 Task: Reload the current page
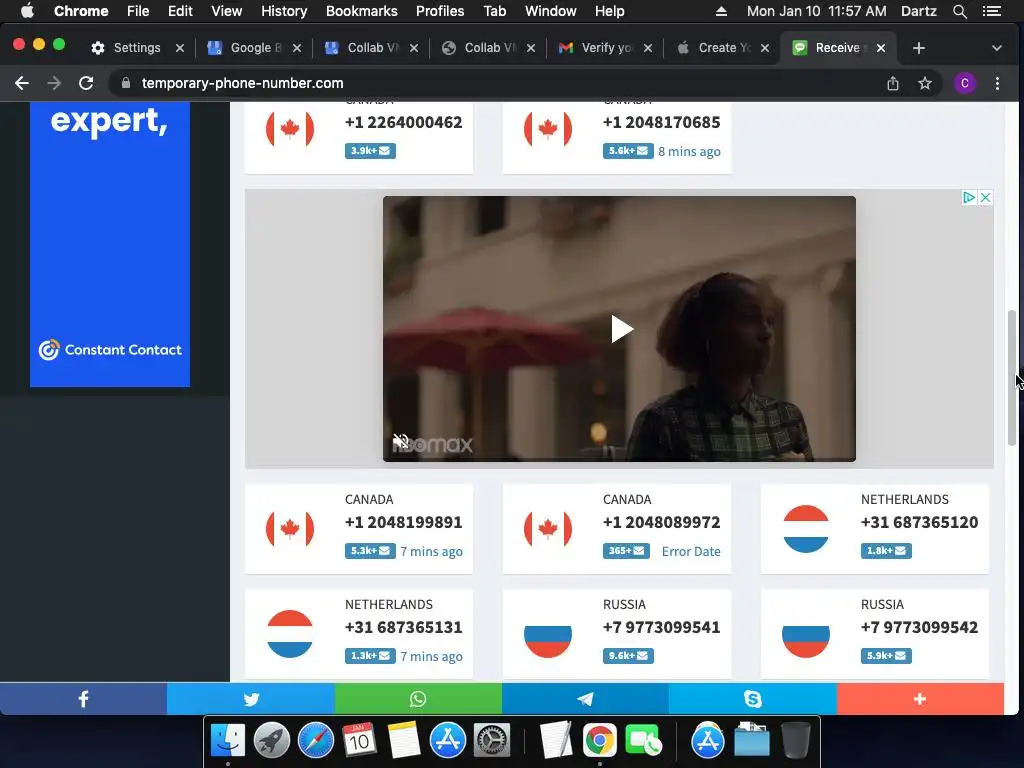86,83
